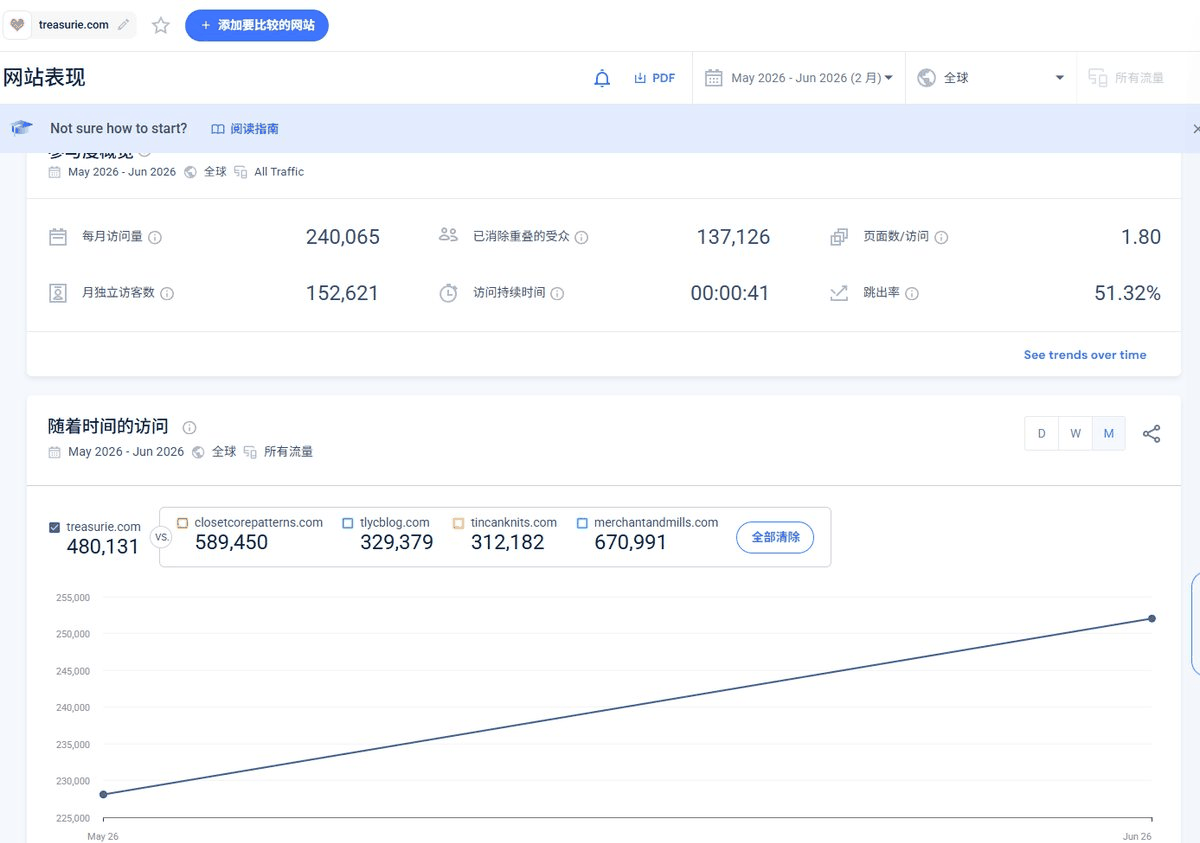This screenshot has height=843, width=1200.
Task: Click the 访问持续时间 stopwatch icon
Action: [448, 293]
